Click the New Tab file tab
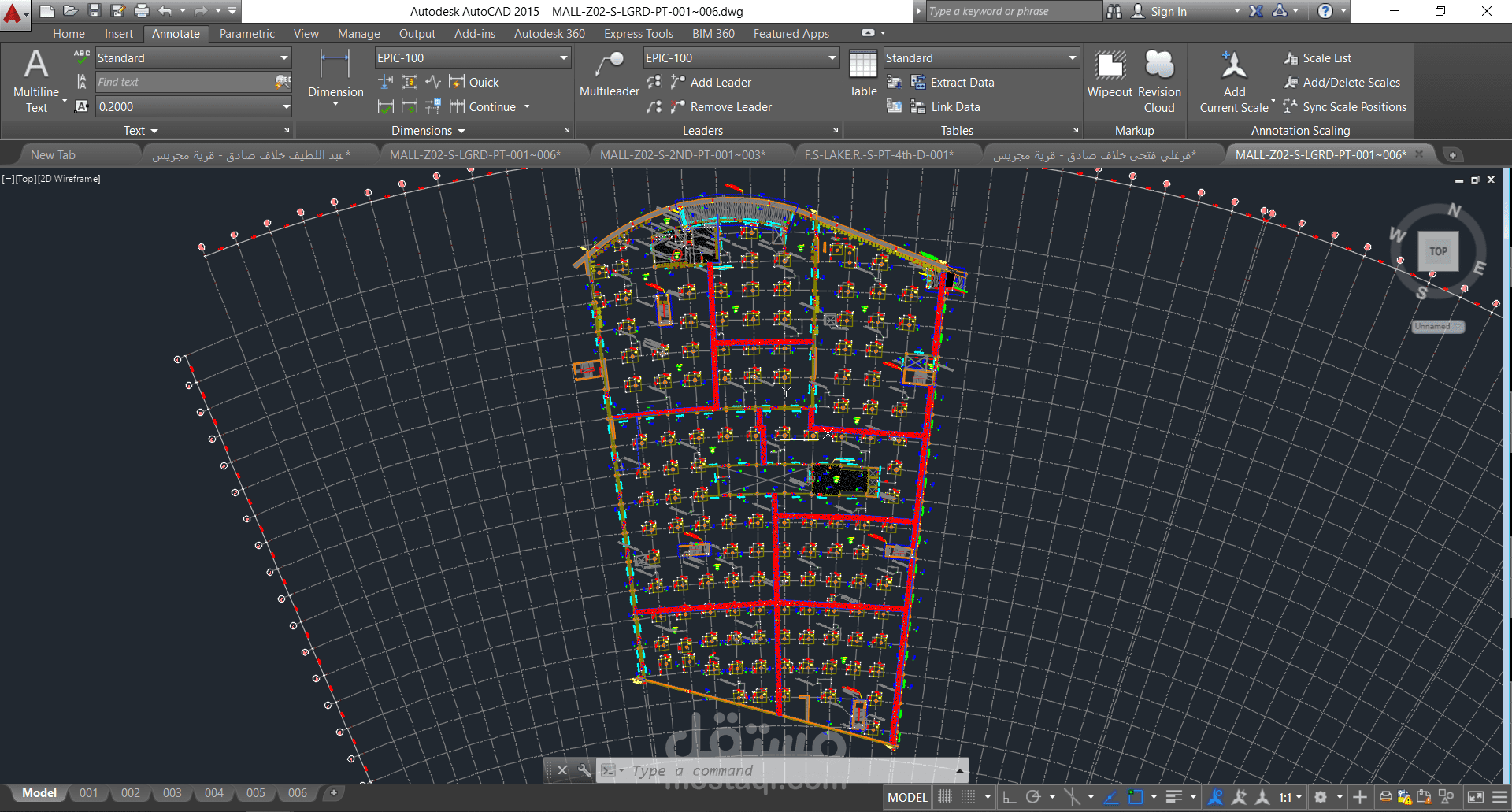 click(x=53, y=155)
